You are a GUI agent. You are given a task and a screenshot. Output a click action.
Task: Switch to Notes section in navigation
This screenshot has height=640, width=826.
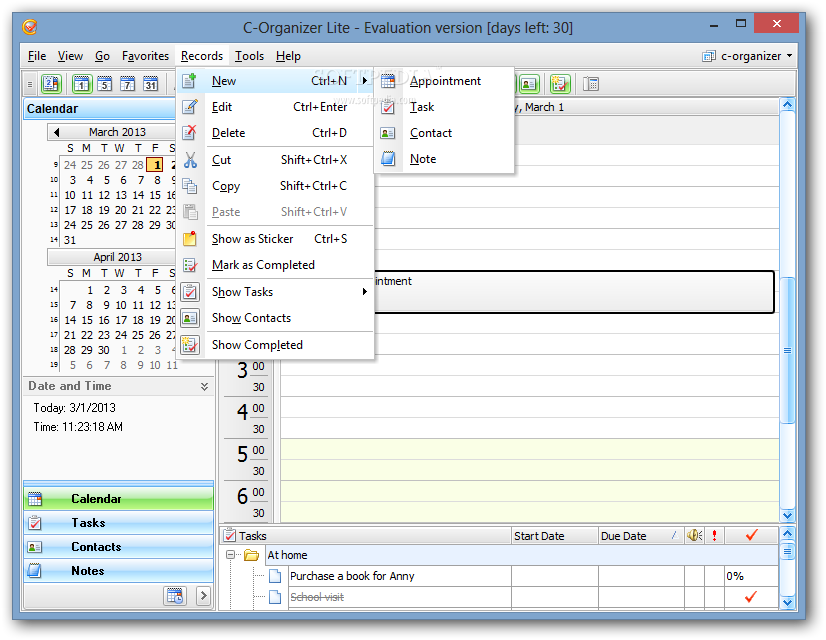119,571
